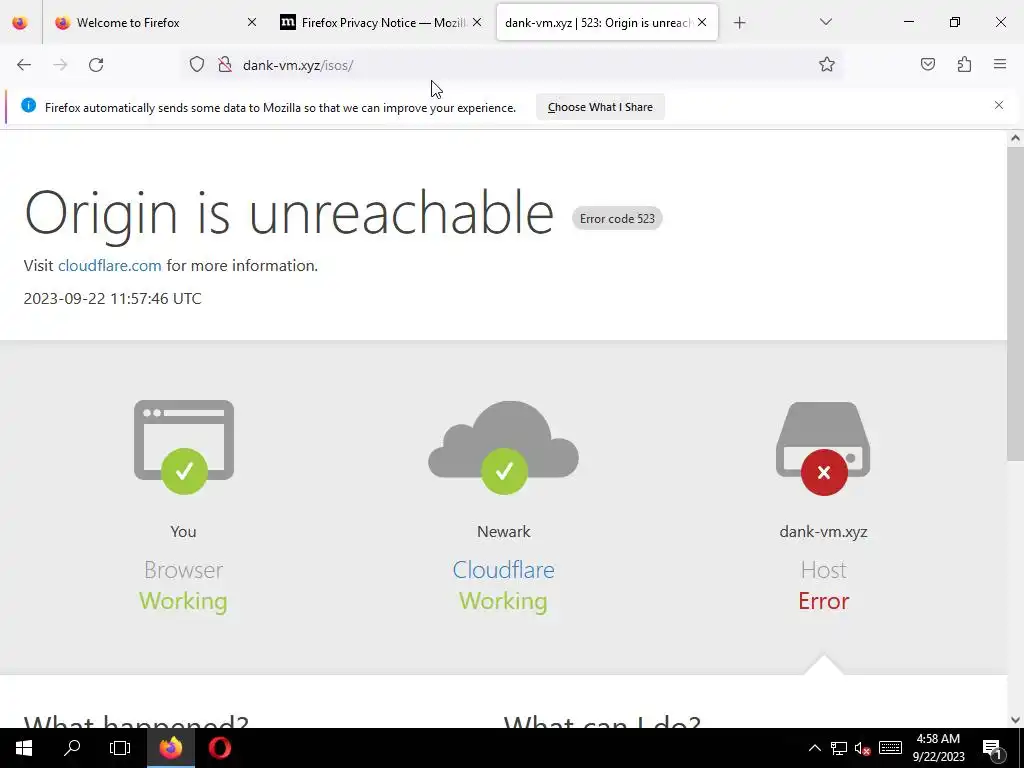Click the page vertical scrollbar thumb
The image size is (1024, 768).
tap(1015, 303)
